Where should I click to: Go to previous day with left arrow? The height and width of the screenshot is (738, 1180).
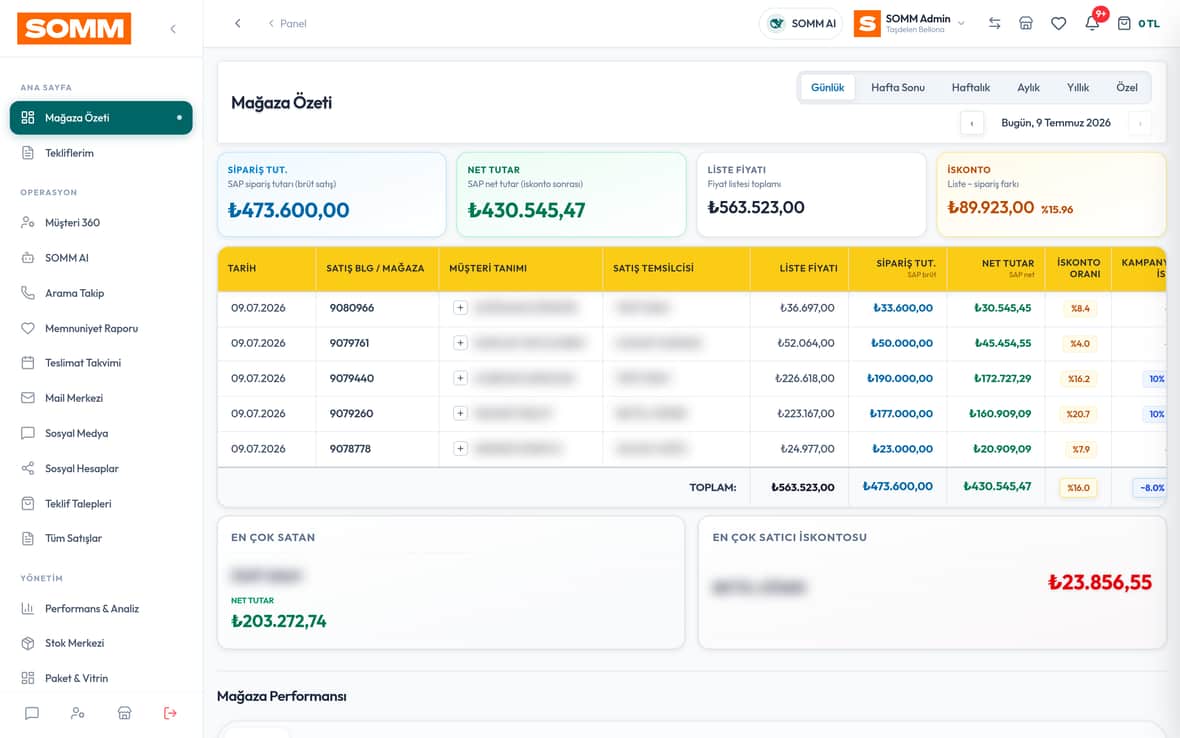point(972,123)
